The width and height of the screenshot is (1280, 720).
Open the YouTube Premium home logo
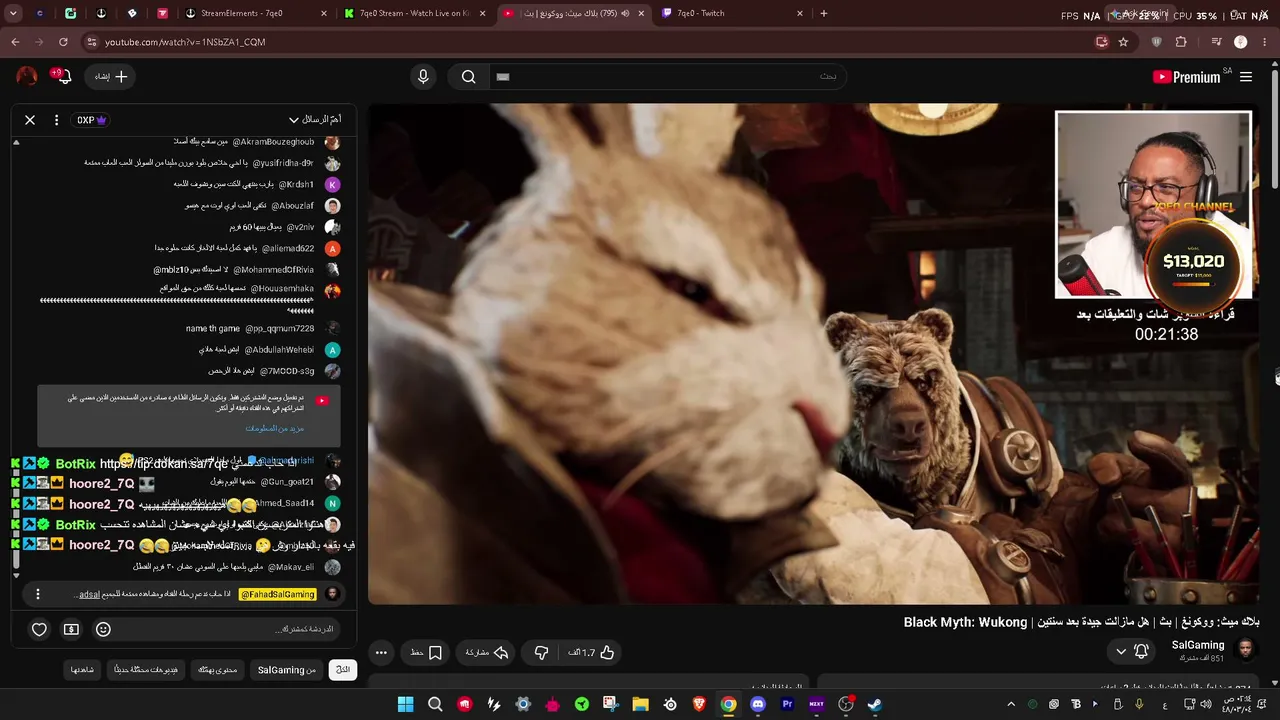[x=1186, y=77]
